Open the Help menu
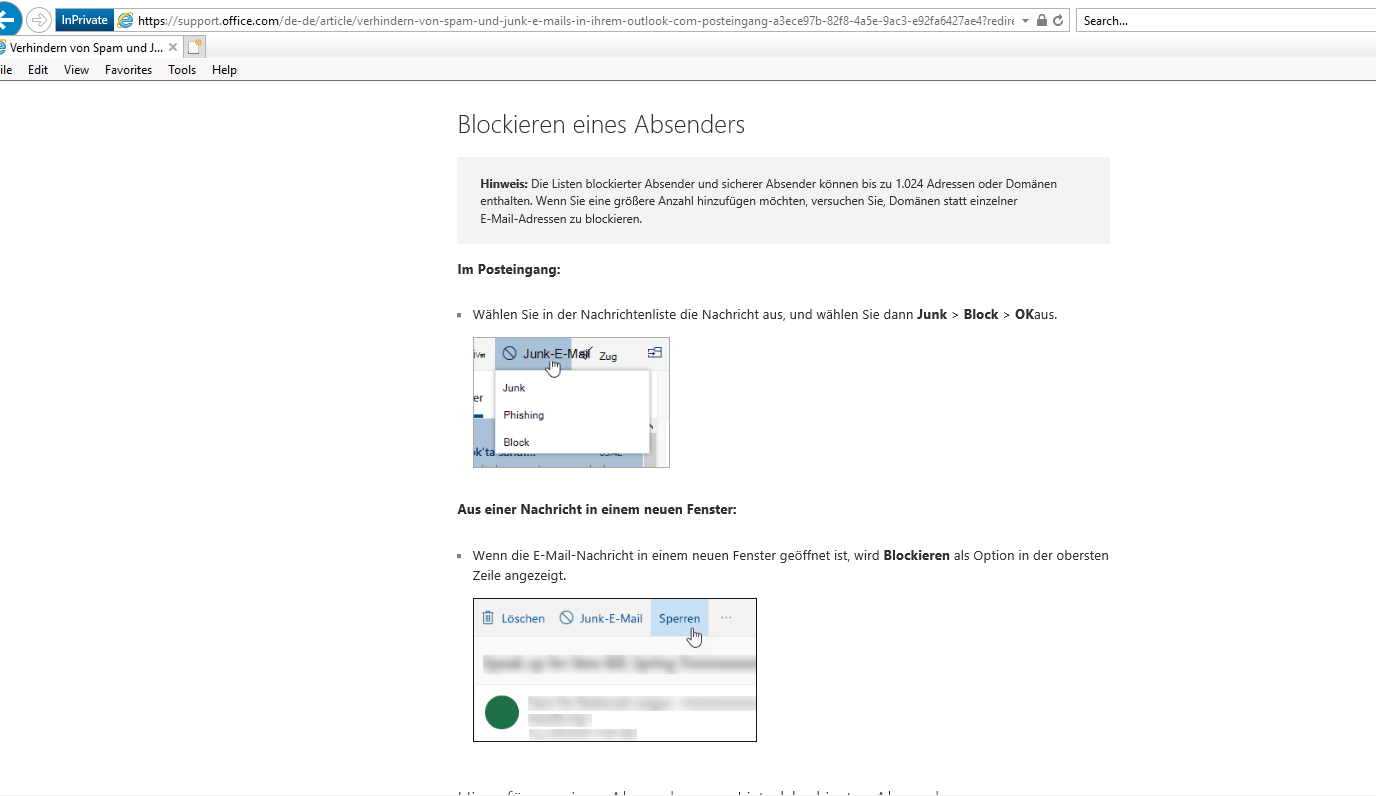This screenshot has height=796, width=1376. (224, 70)
